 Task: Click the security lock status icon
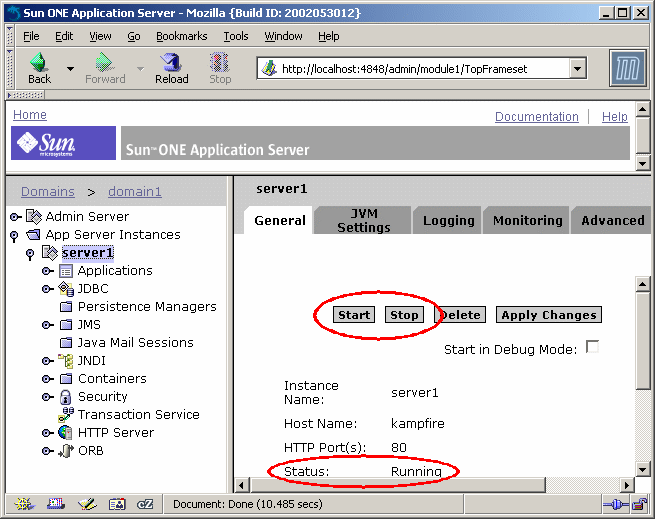(x=640, y=504)
